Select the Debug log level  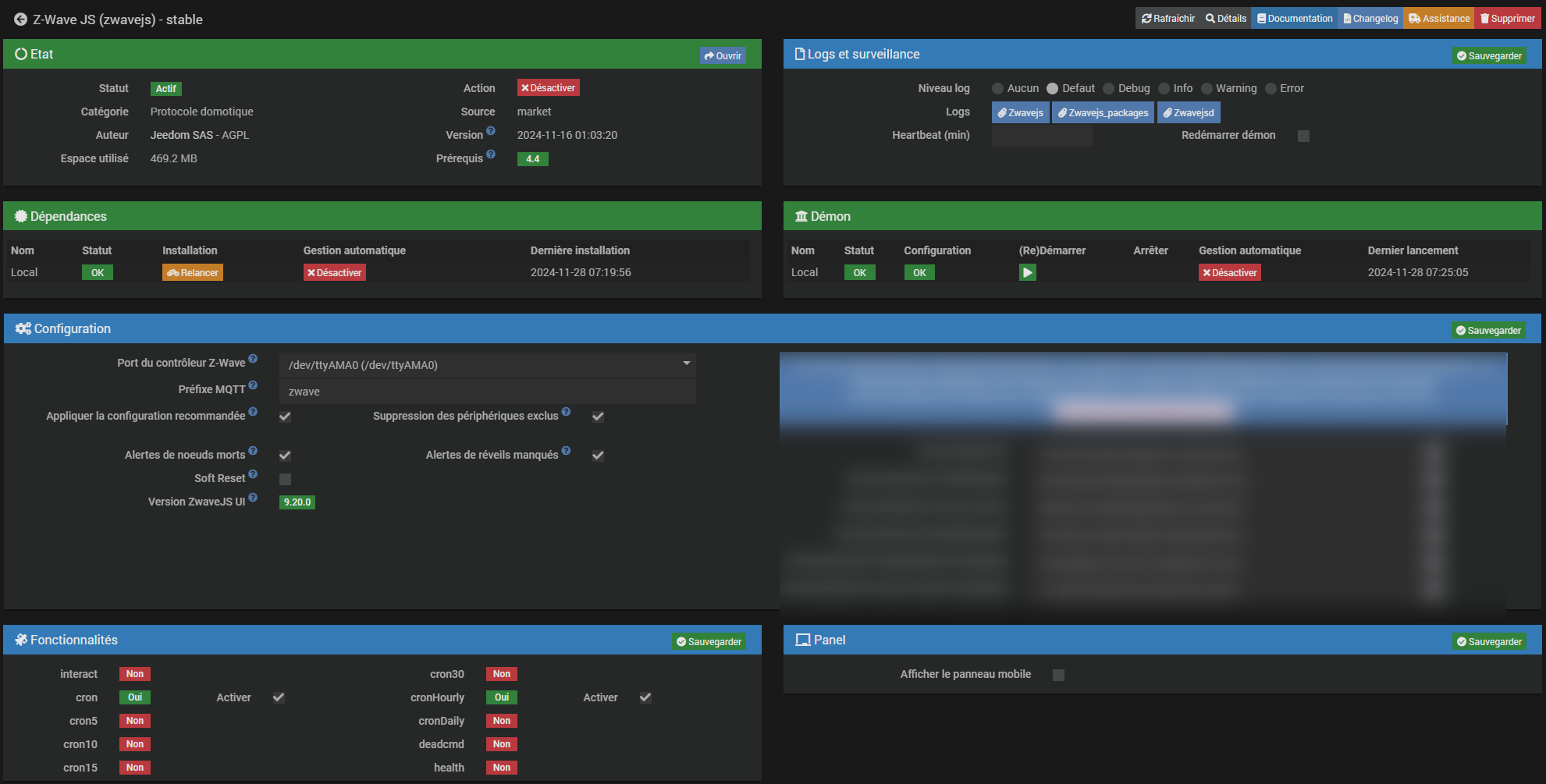click(x=1108, y=89)
